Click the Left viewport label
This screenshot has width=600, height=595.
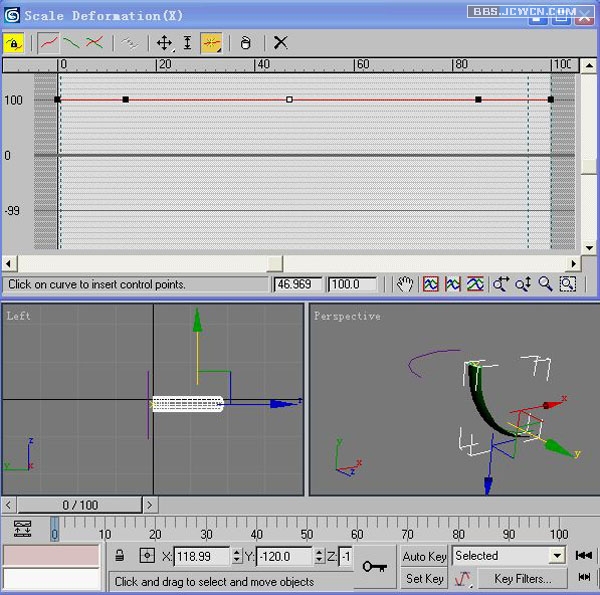[x=18, y=316]
